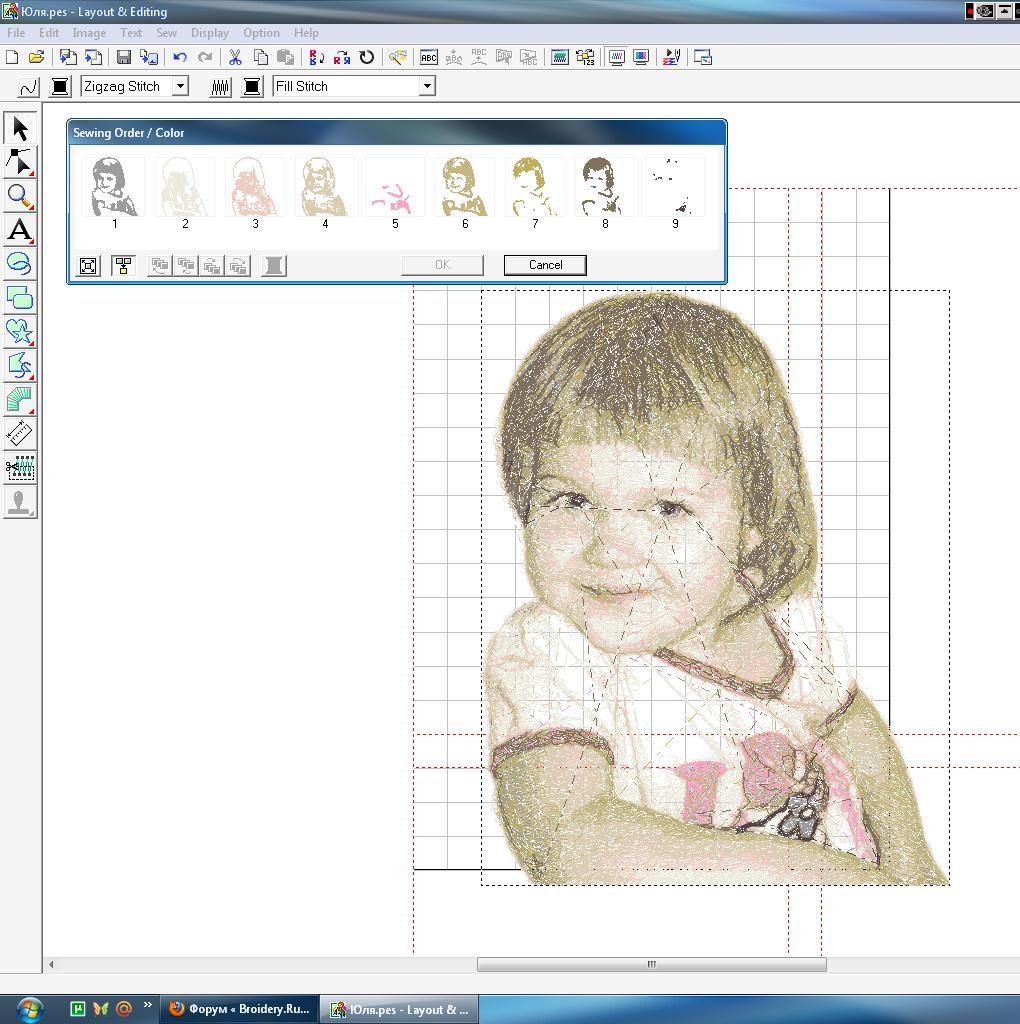Expand the Fill Stitch type dropdown

coord(427,87)
